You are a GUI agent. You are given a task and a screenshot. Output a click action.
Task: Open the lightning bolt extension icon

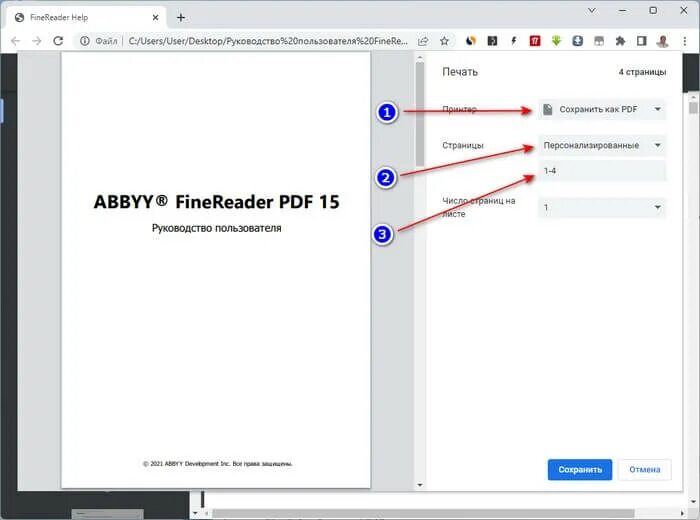513,41
